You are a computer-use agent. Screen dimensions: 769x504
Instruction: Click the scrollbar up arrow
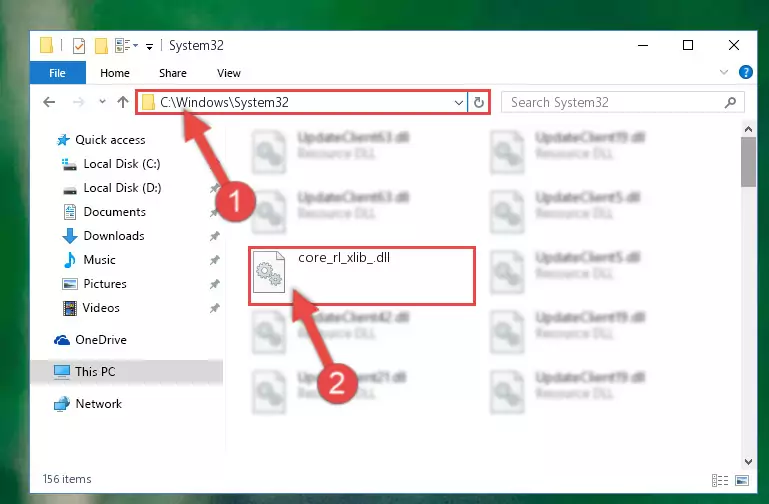748,129
